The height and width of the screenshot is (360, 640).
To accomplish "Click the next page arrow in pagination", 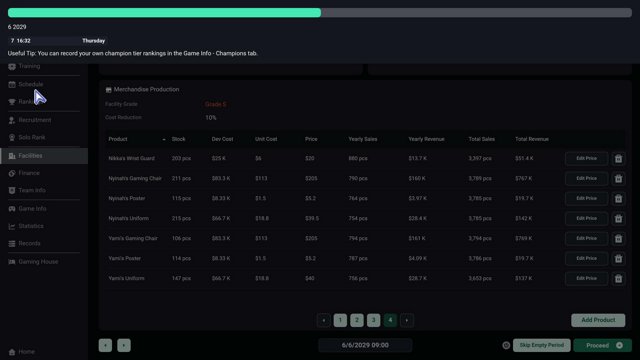I will [x=407, y=320].
